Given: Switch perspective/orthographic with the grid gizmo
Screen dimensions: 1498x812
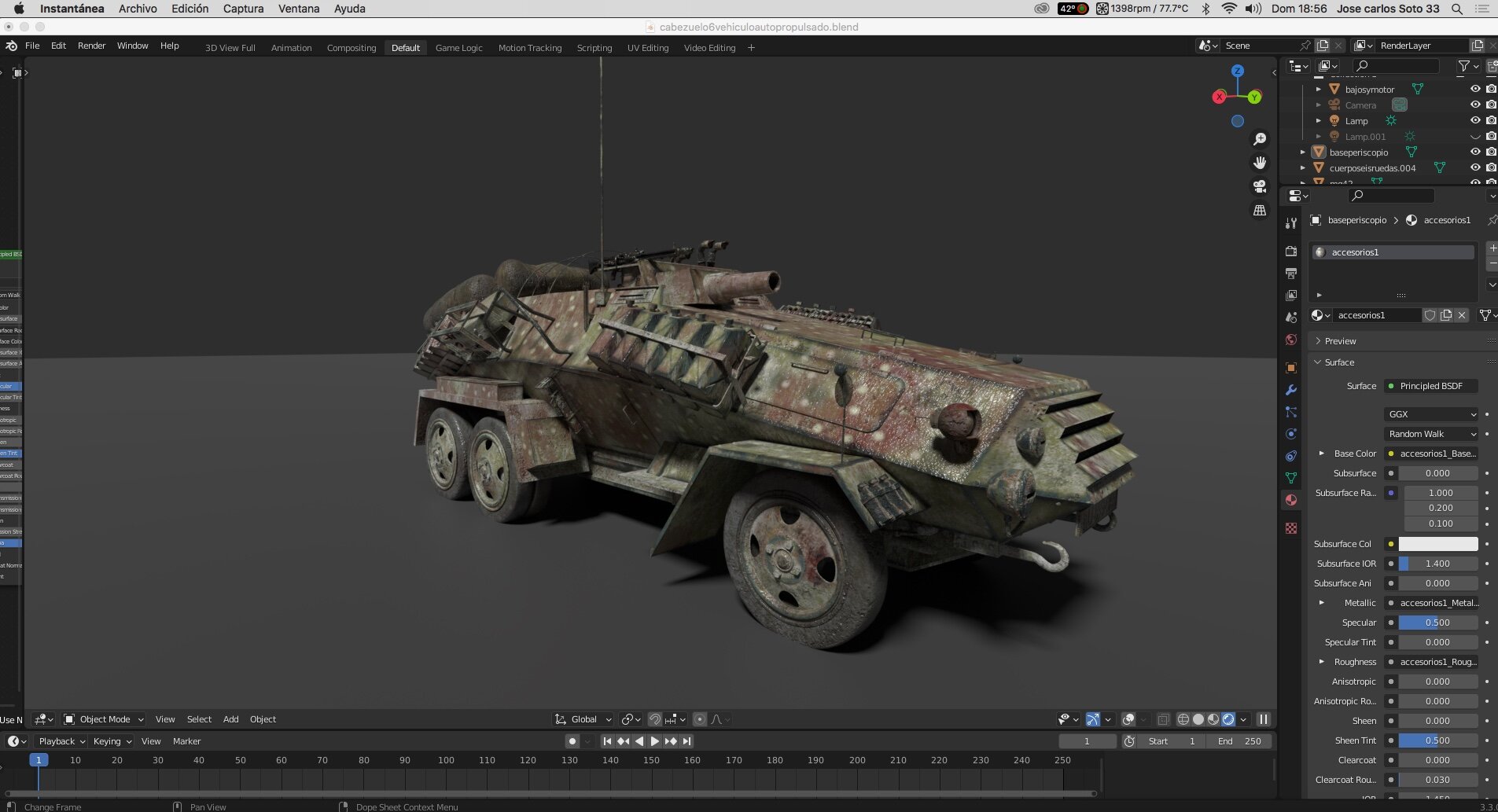Looking at the screenshot, I should [x=1260, y=211].
